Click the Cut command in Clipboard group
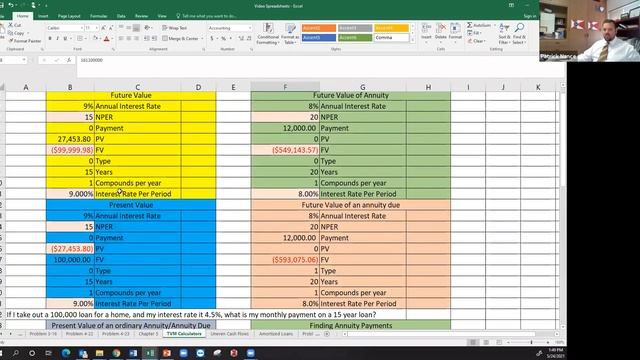640x360 pixels. [15, 25]
